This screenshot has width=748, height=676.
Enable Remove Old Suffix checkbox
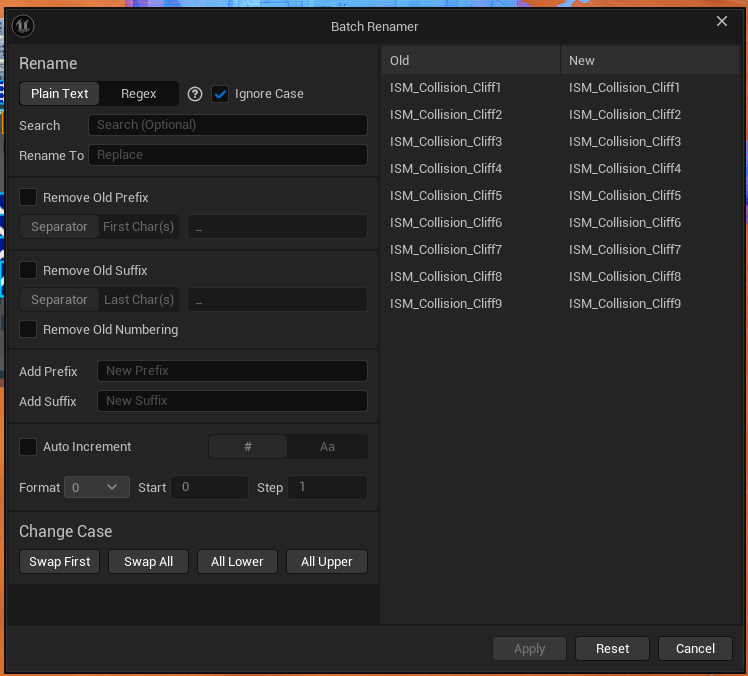pyautogui.click(x=28, y=270)
